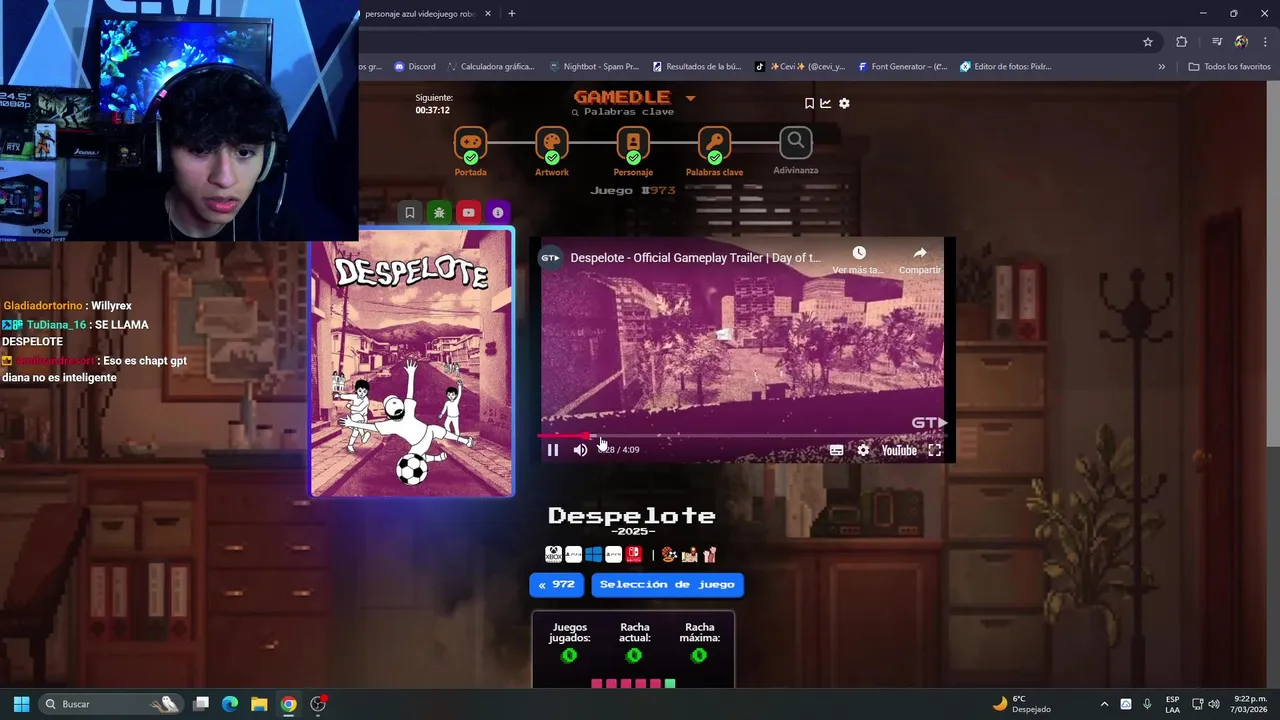This screenshot has height=720, width=1280.
Task: Open the weather widget showing 6°C
Action: (x=1021, y=704)
